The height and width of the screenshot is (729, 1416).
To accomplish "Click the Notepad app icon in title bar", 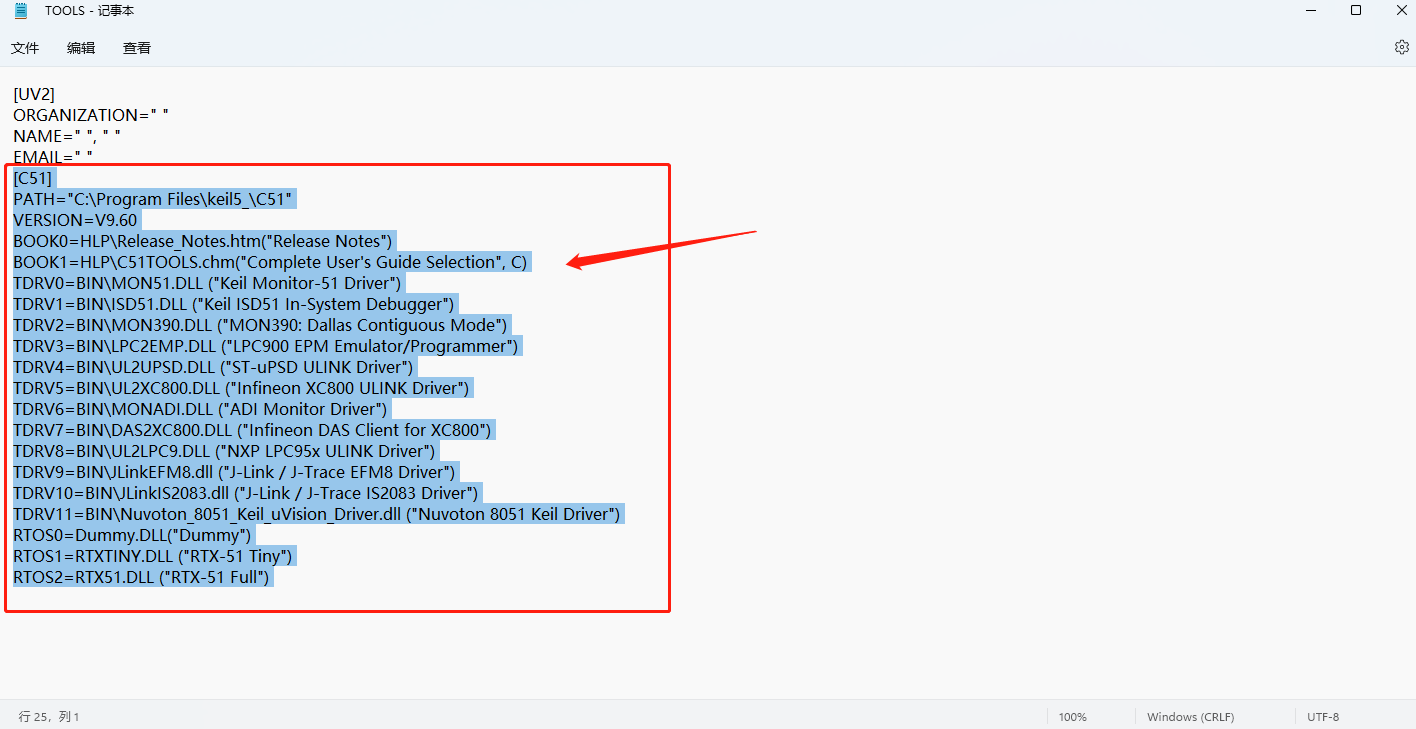I will (21, 11).
